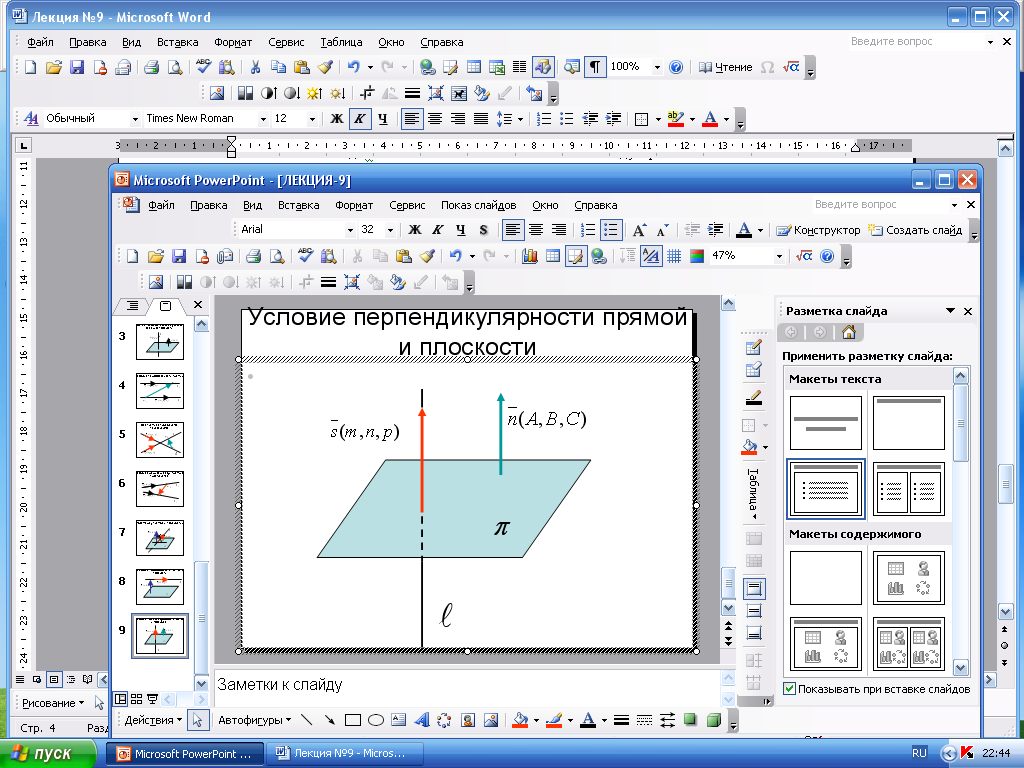
Task: Open Word zoom 100% dropdown
Action: click(657, 67)
